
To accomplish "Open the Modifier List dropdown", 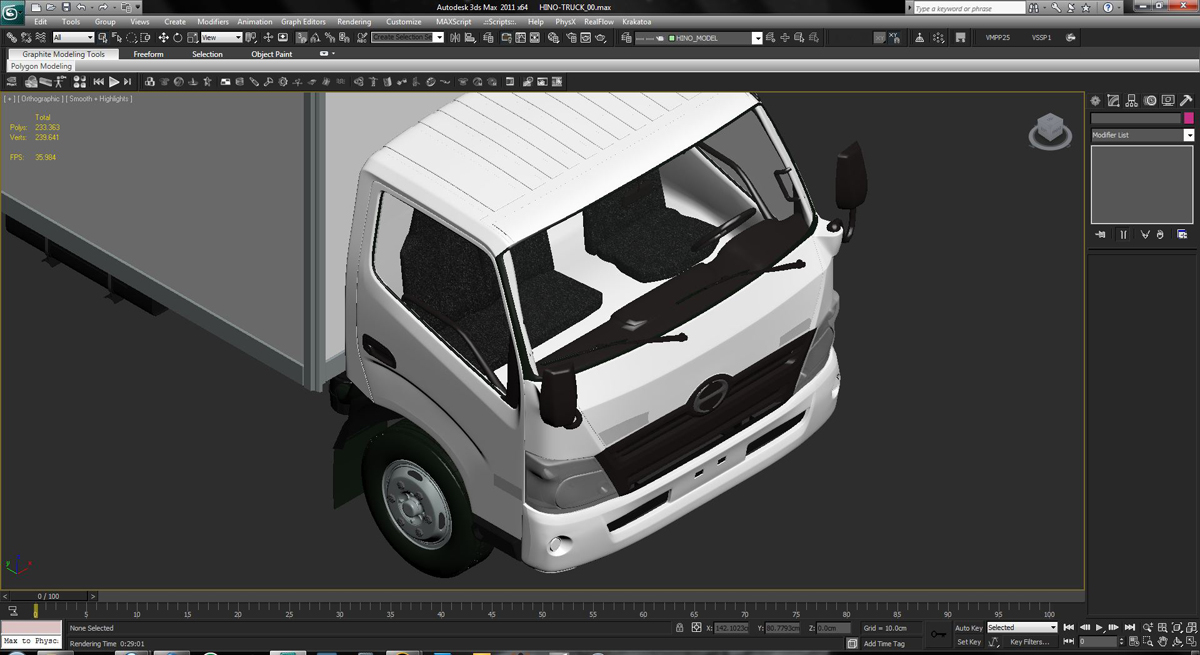I will click(1190, 135).
